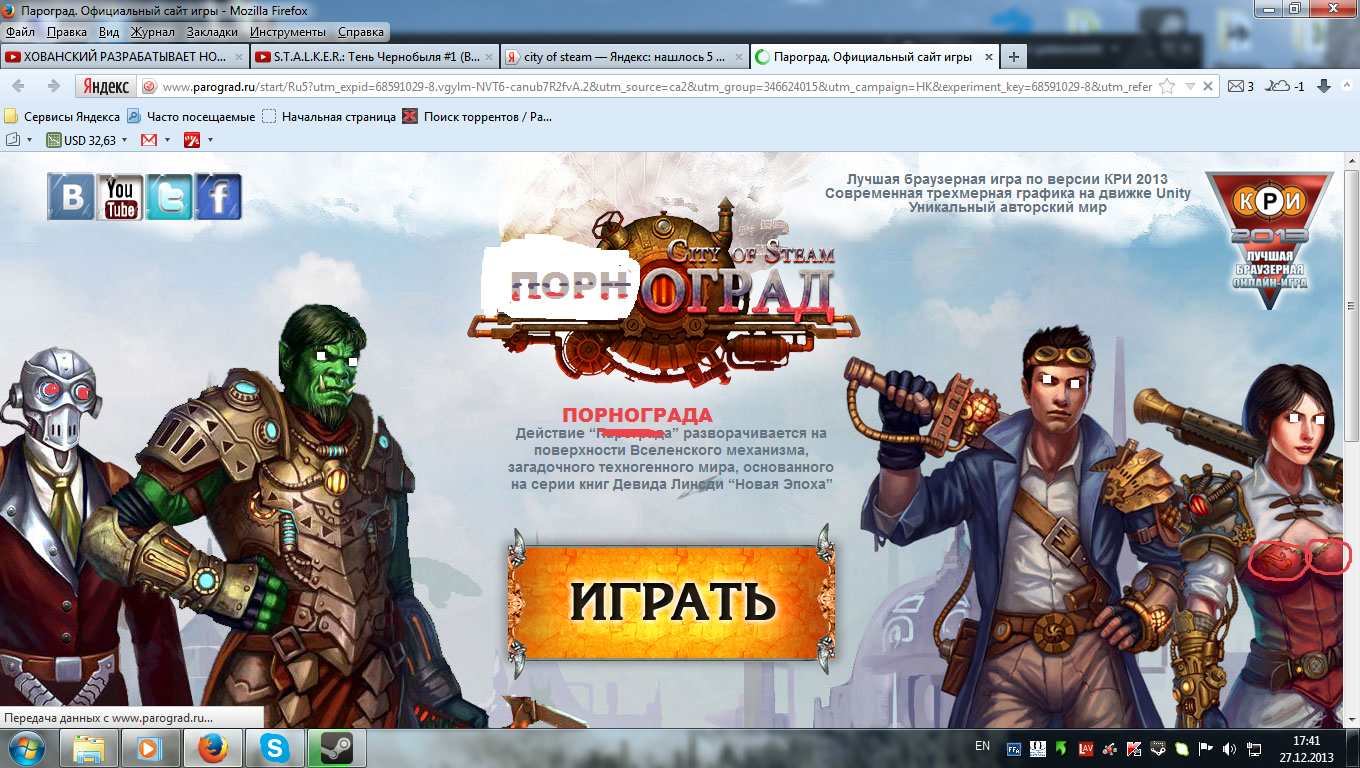Close the S.T.A.L.K.E.R. tab

[x=488, y=57]
